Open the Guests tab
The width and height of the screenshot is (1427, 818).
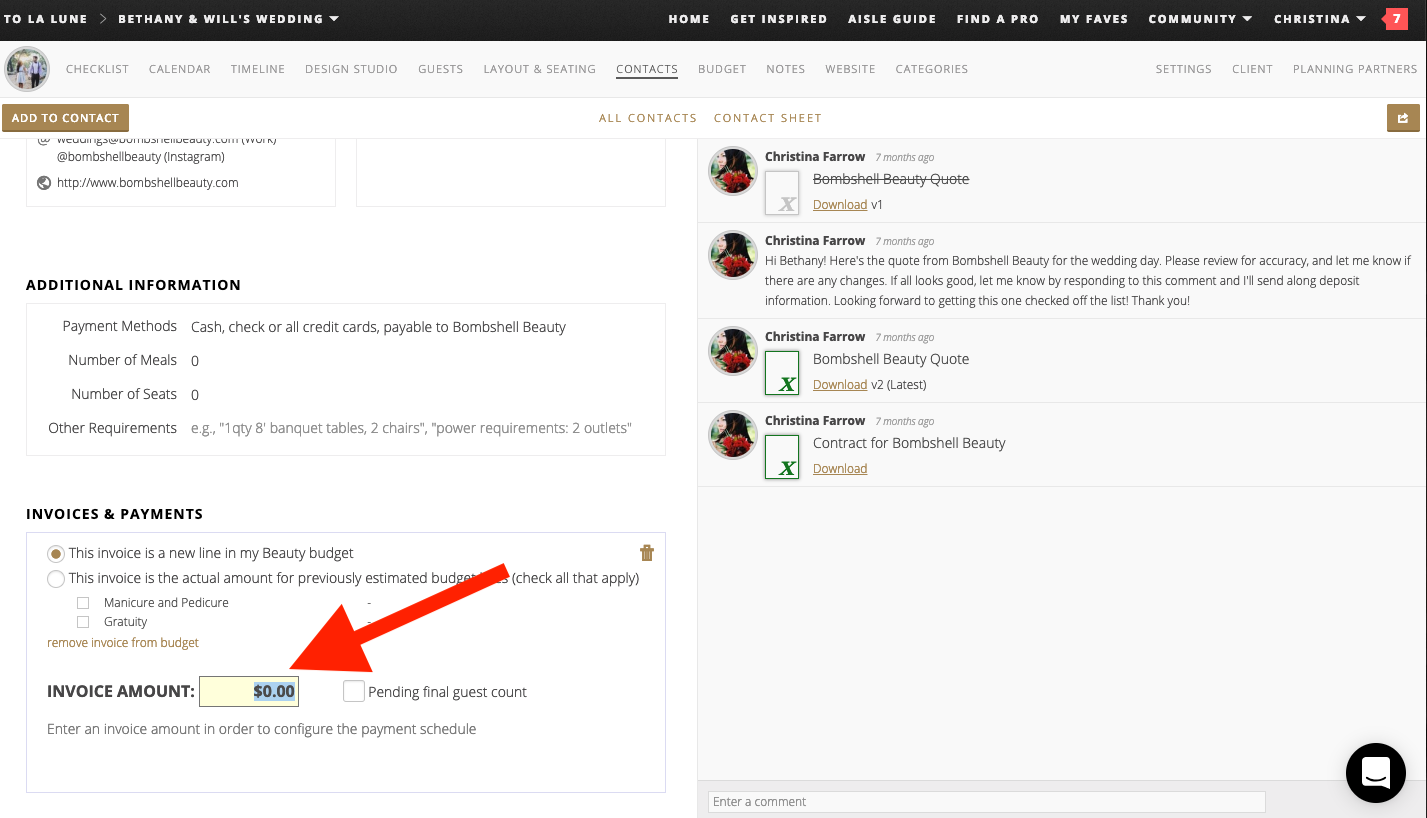coord(441,69)
